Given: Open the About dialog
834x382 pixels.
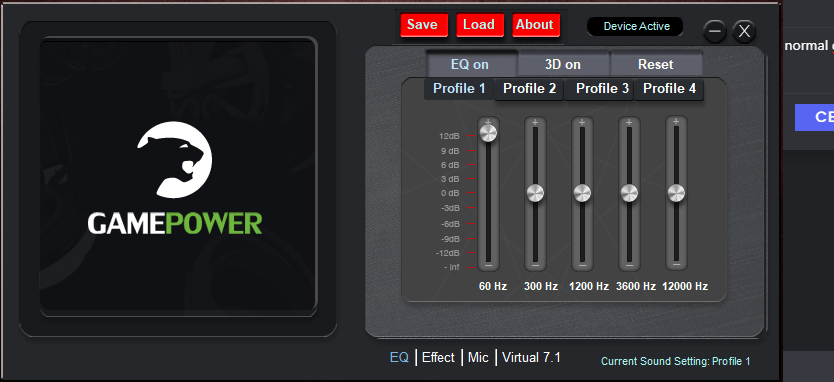Looking at the screenshot, I should [536, 25].
